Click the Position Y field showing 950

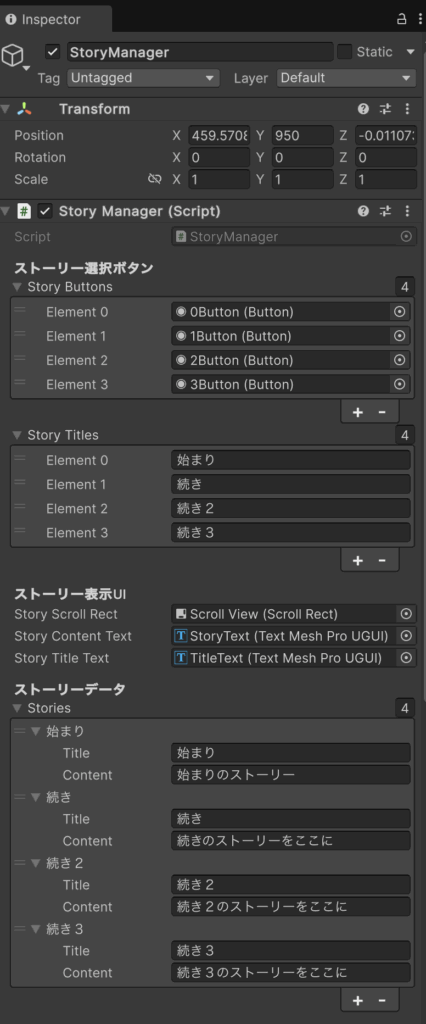(303, 136)
